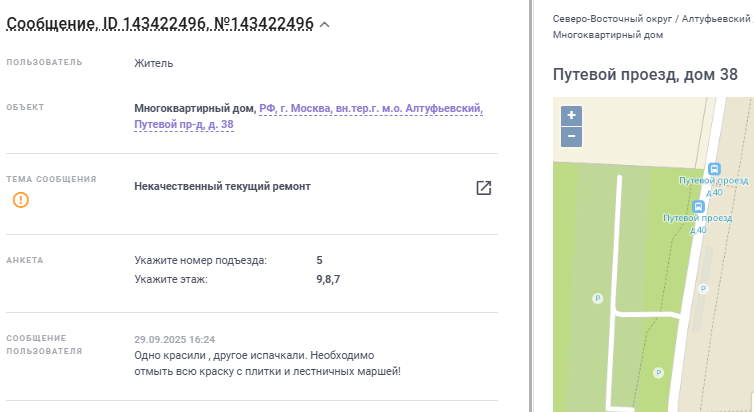Click the message date 29.09.2025 16:24
754x412 pixels.
point(174,340)
